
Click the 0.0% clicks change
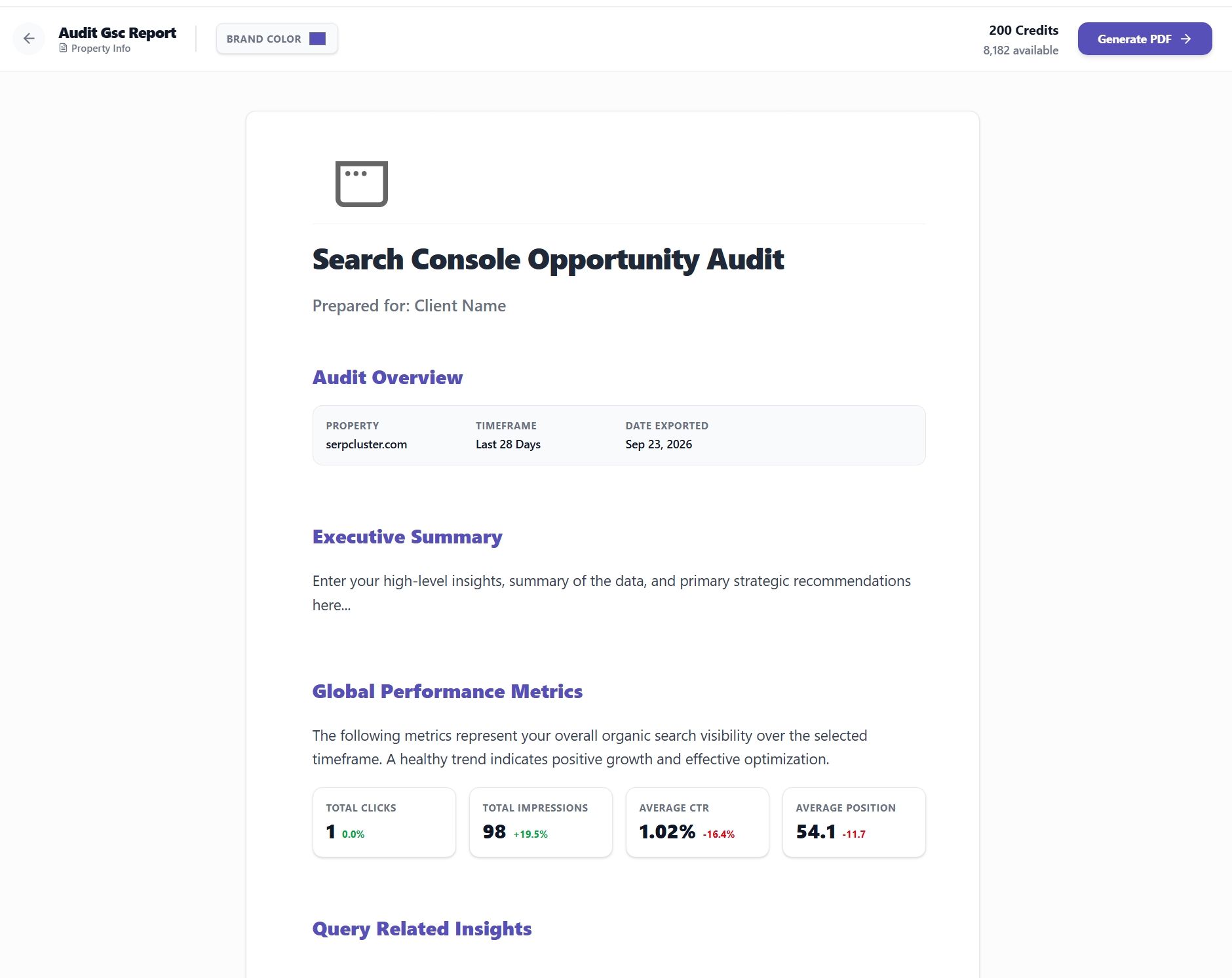353,834
